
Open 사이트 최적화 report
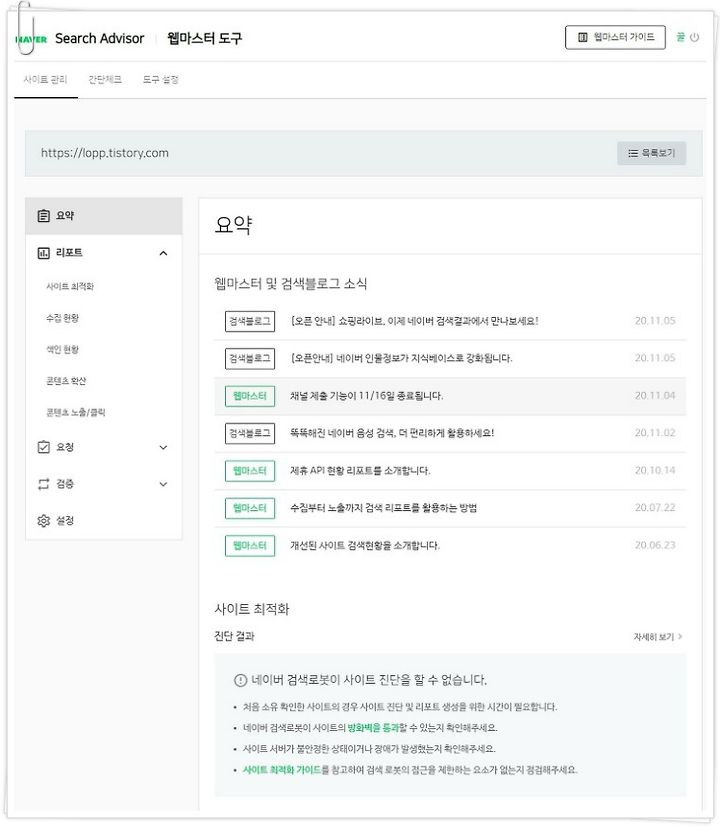click(x=70, y=286)
